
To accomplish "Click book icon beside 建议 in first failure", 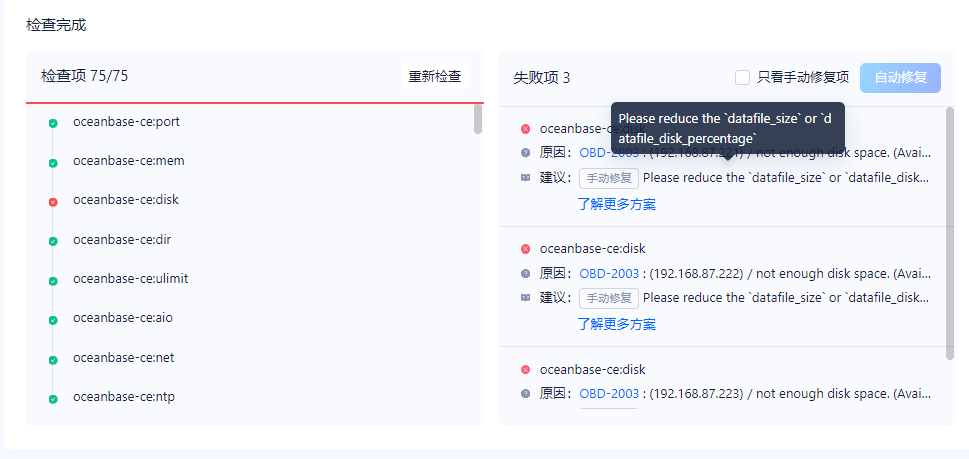I will click(525, 177).
